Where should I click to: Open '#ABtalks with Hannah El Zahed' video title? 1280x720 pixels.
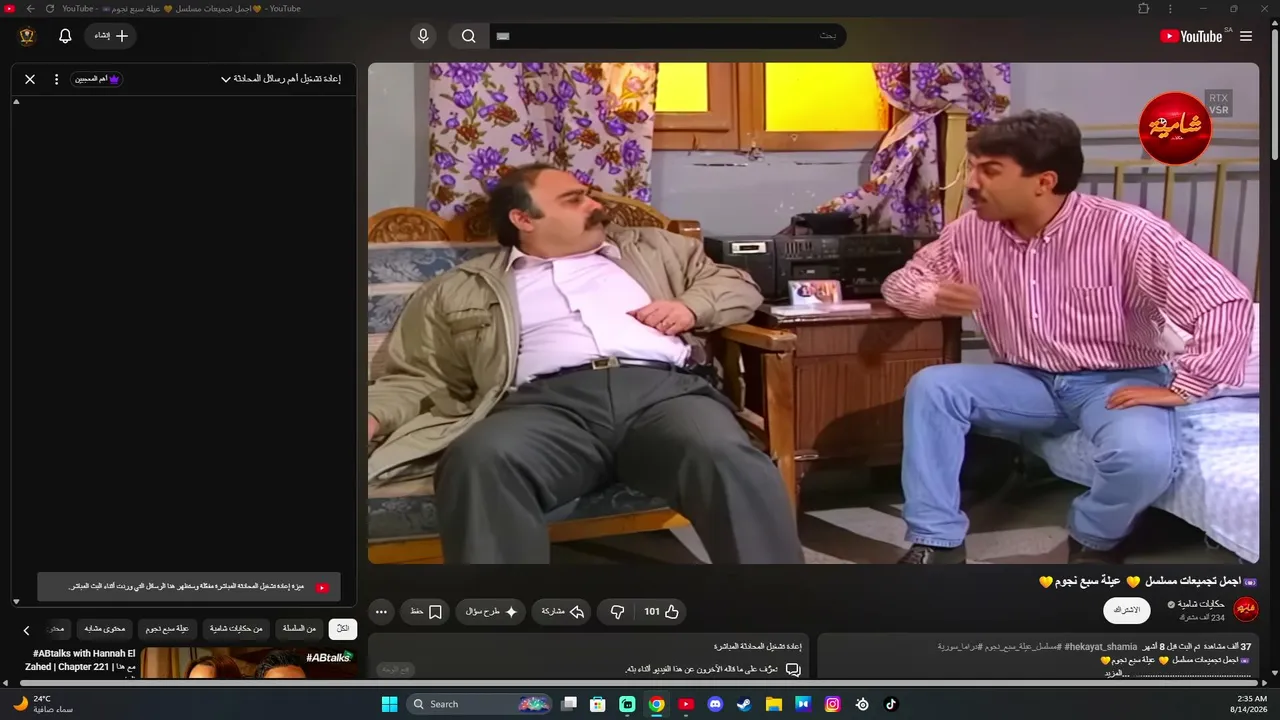80,660
